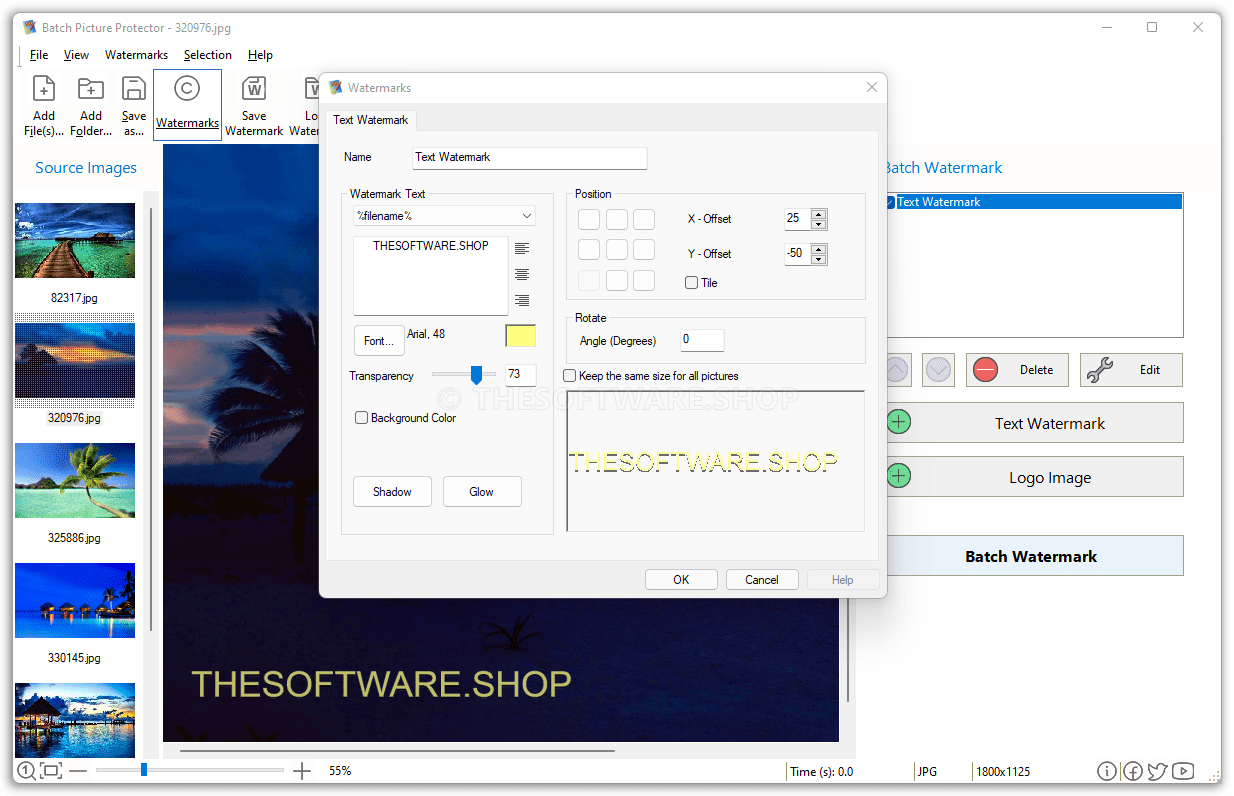Toggle the Text Watermark list checkbox
The height and width of the screenshot is (796, 1234).
point(889,202)
